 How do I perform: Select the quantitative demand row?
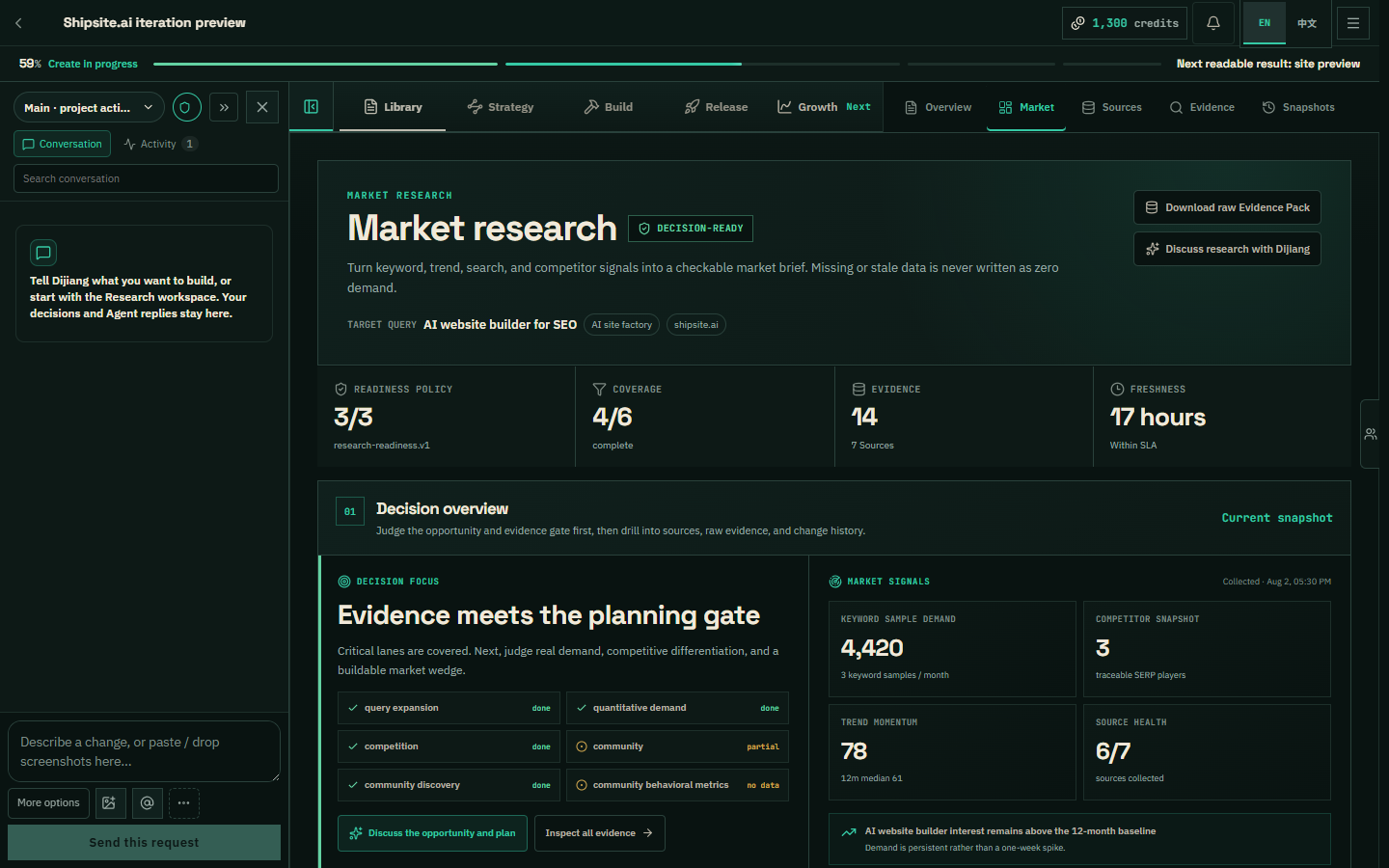[x=677, y=708]
